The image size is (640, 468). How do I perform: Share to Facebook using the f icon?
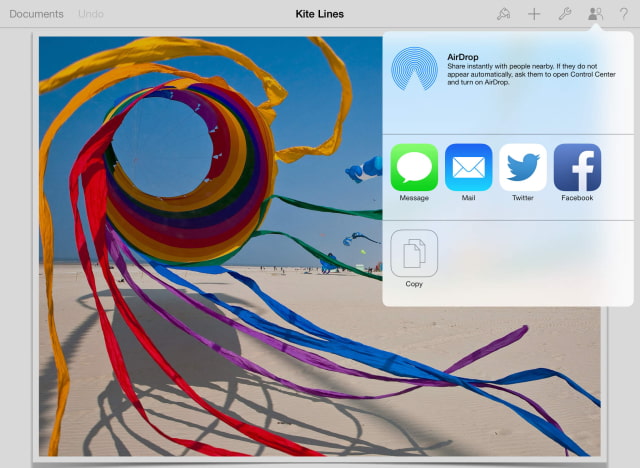pyautogui.click(x=577, y=167)
